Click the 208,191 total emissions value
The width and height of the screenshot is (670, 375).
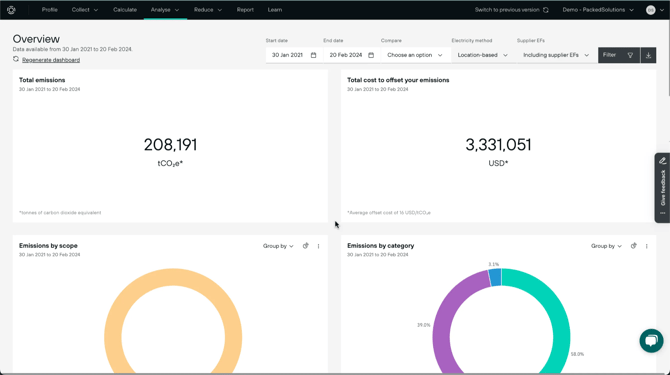point(170,145)
